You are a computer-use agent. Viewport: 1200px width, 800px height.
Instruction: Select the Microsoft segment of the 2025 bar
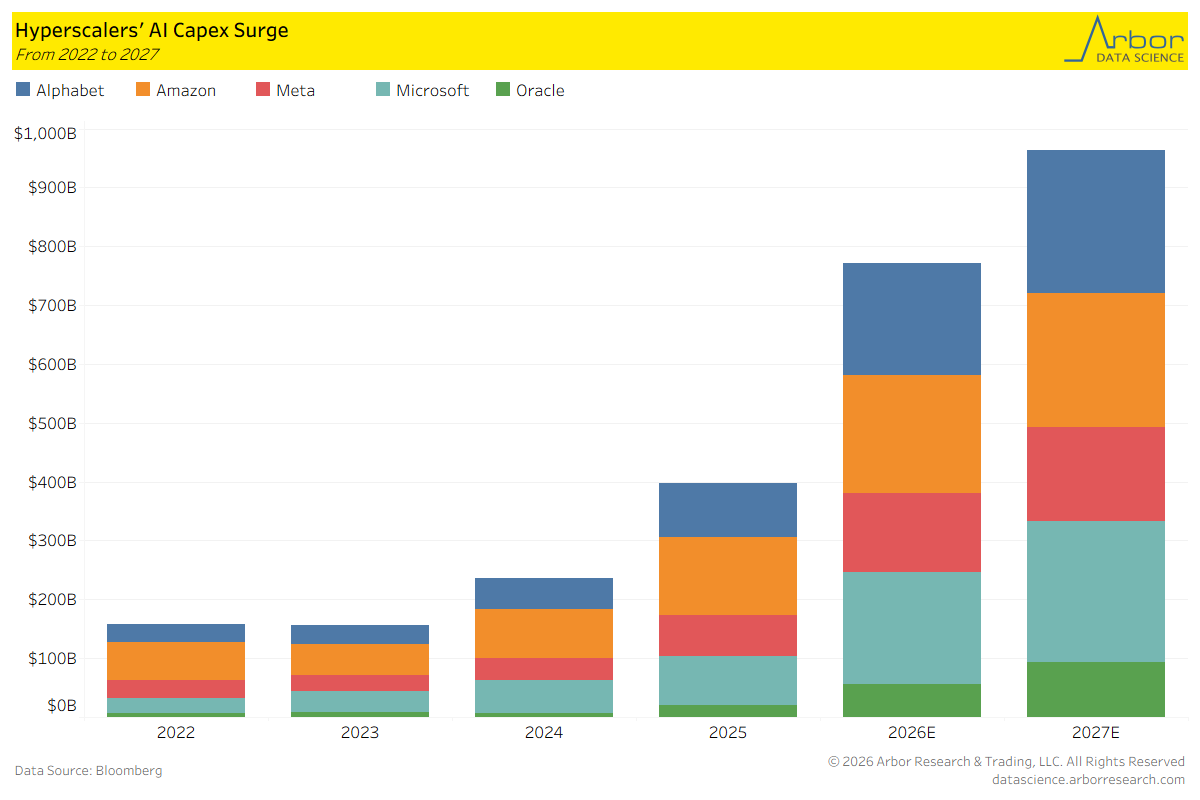click(728, 680)
